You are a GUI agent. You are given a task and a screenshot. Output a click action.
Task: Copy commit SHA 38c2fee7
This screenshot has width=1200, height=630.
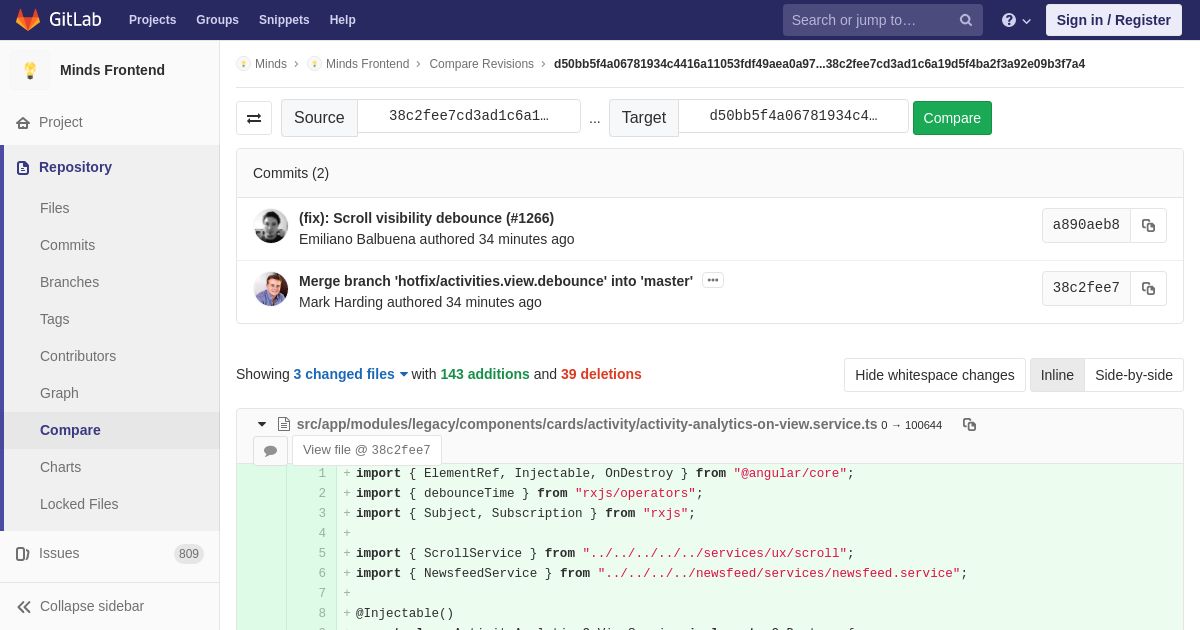click(x=1149, y=288)
